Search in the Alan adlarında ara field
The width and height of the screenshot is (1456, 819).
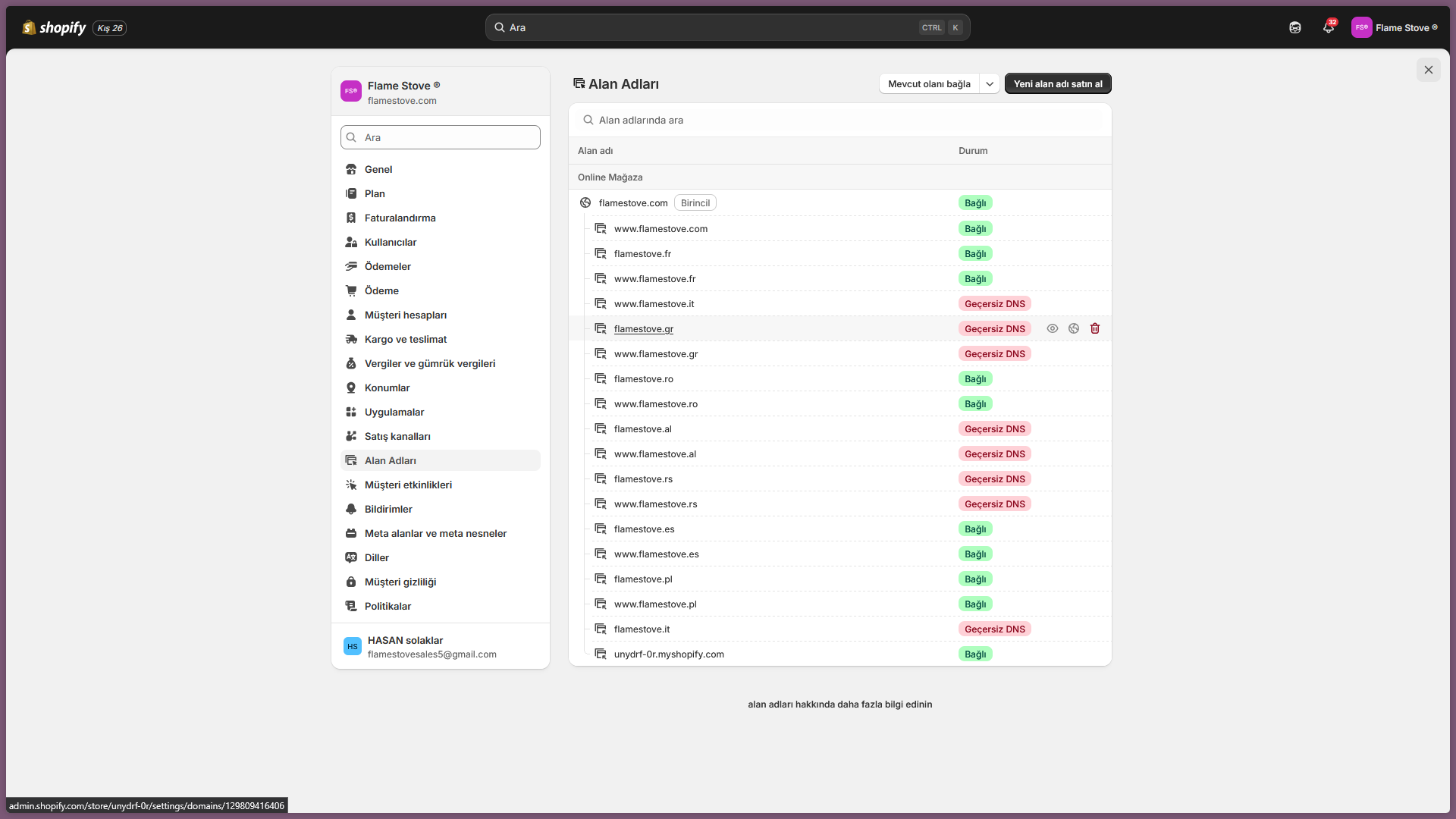(x=840, y=120)
